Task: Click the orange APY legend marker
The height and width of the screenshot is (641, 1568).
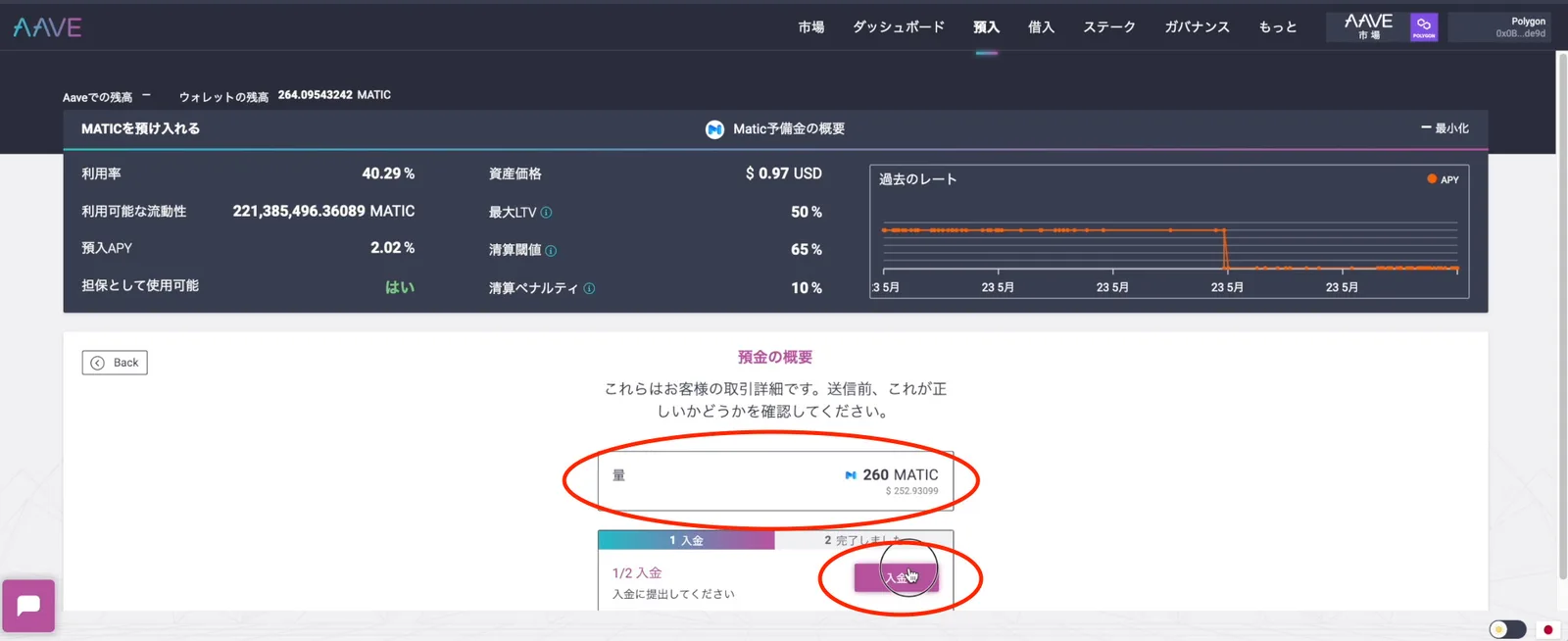Action: 1432,179
